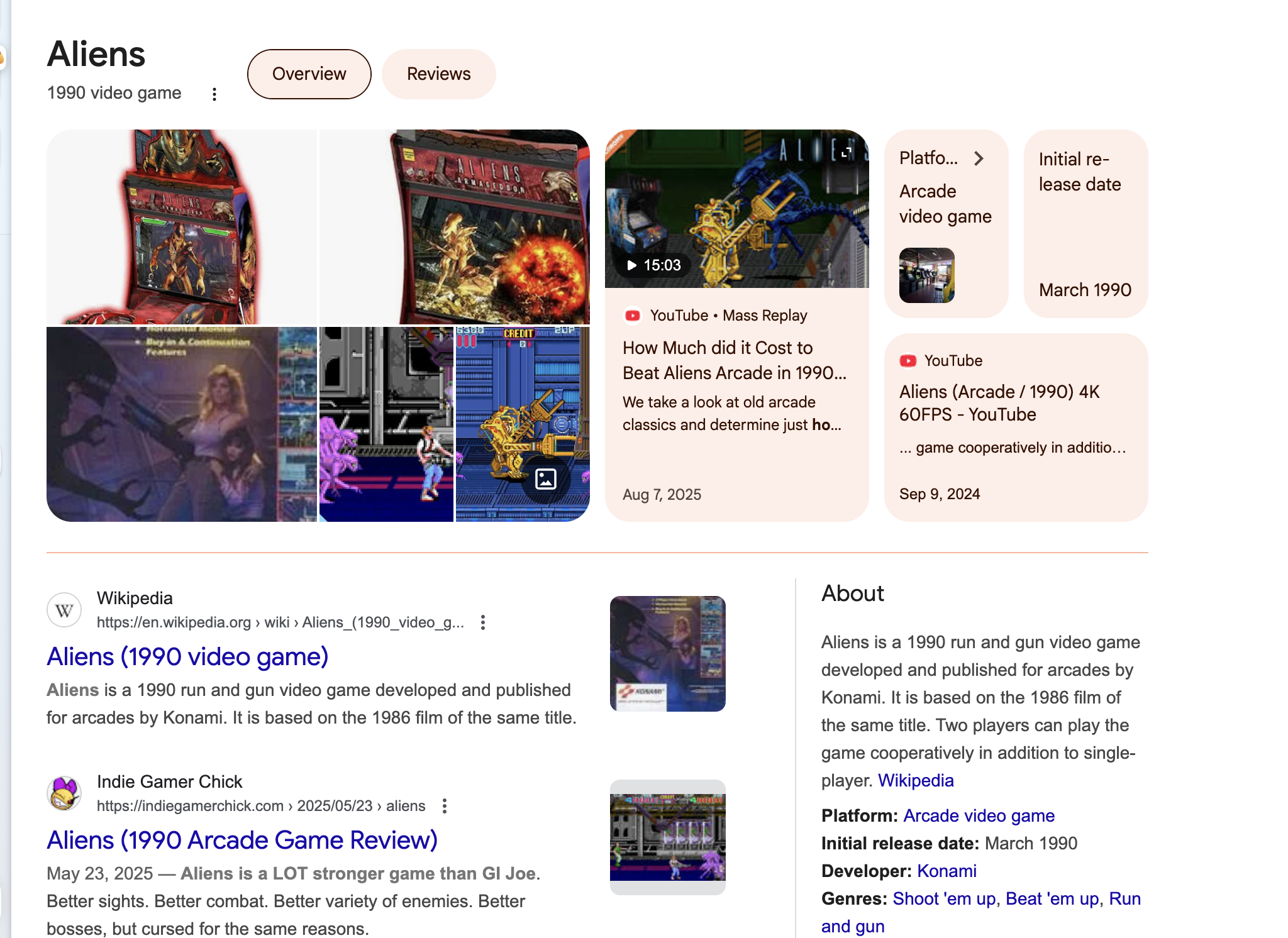
Task: Open Aliens (1990 video game) Wikipedia link
Action: click(x=187, y=656)
